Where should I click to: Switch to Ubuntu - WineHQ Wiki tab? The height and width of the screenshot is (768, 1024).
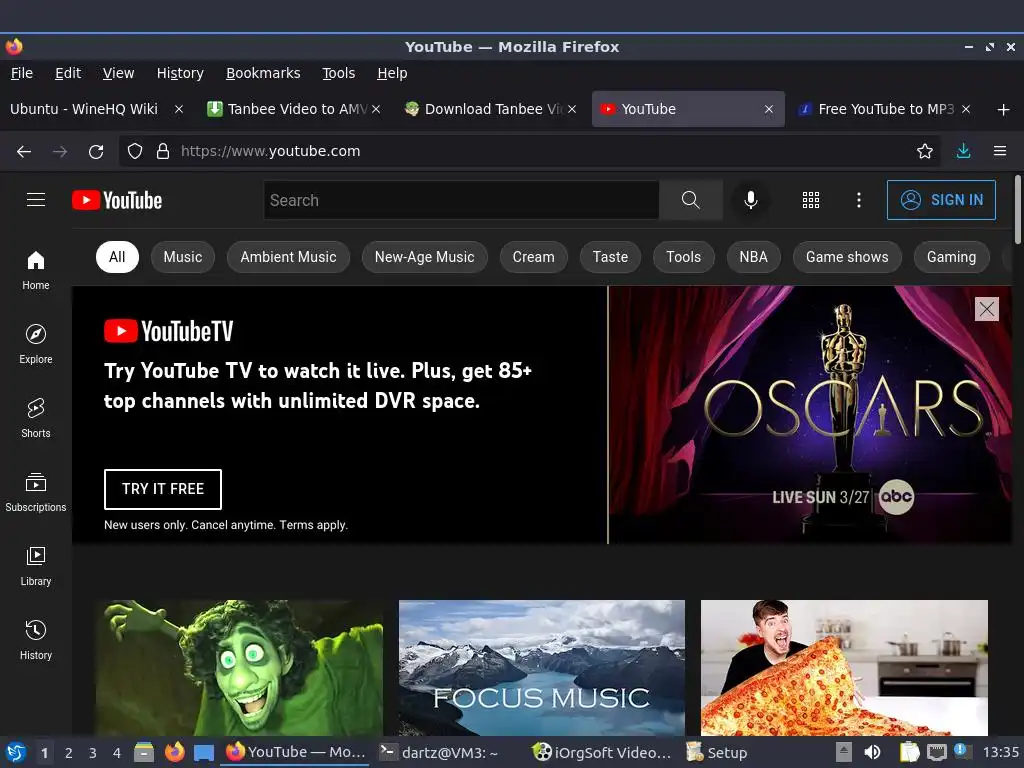[x=84, y=109]
